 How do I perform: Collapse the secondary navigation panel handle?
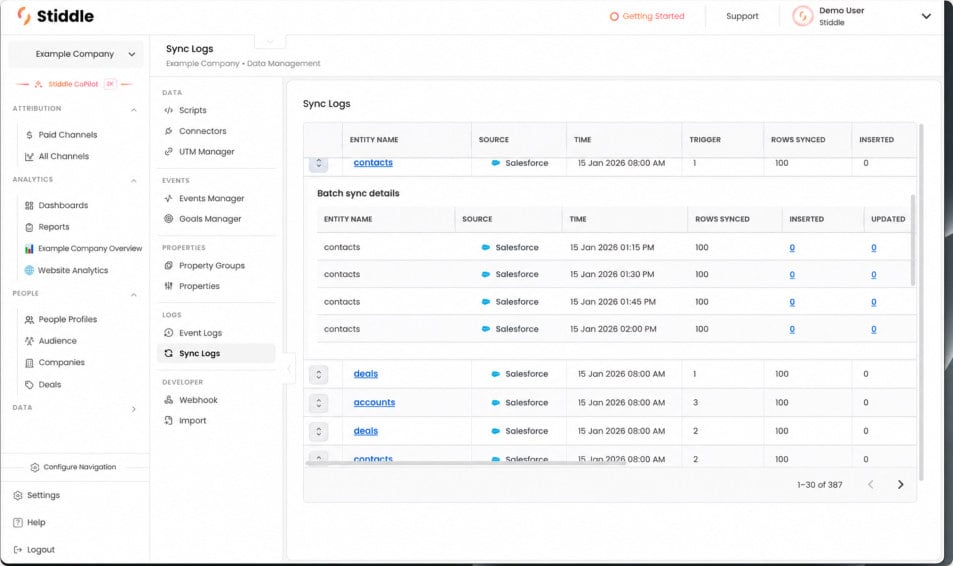click(x=289, y=368)
